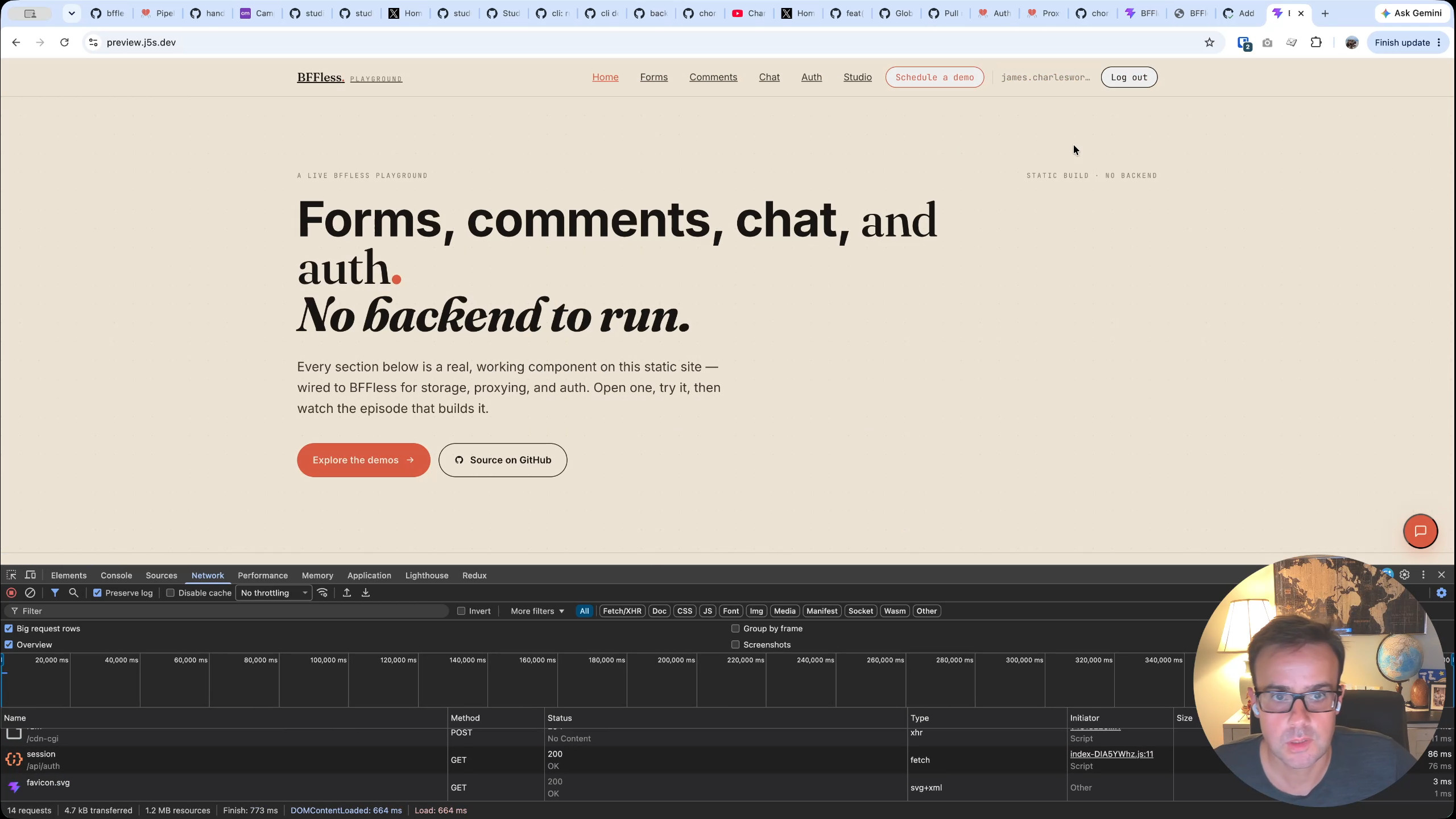
Task: Open the Forms nav link
Action: coord(653,77)
